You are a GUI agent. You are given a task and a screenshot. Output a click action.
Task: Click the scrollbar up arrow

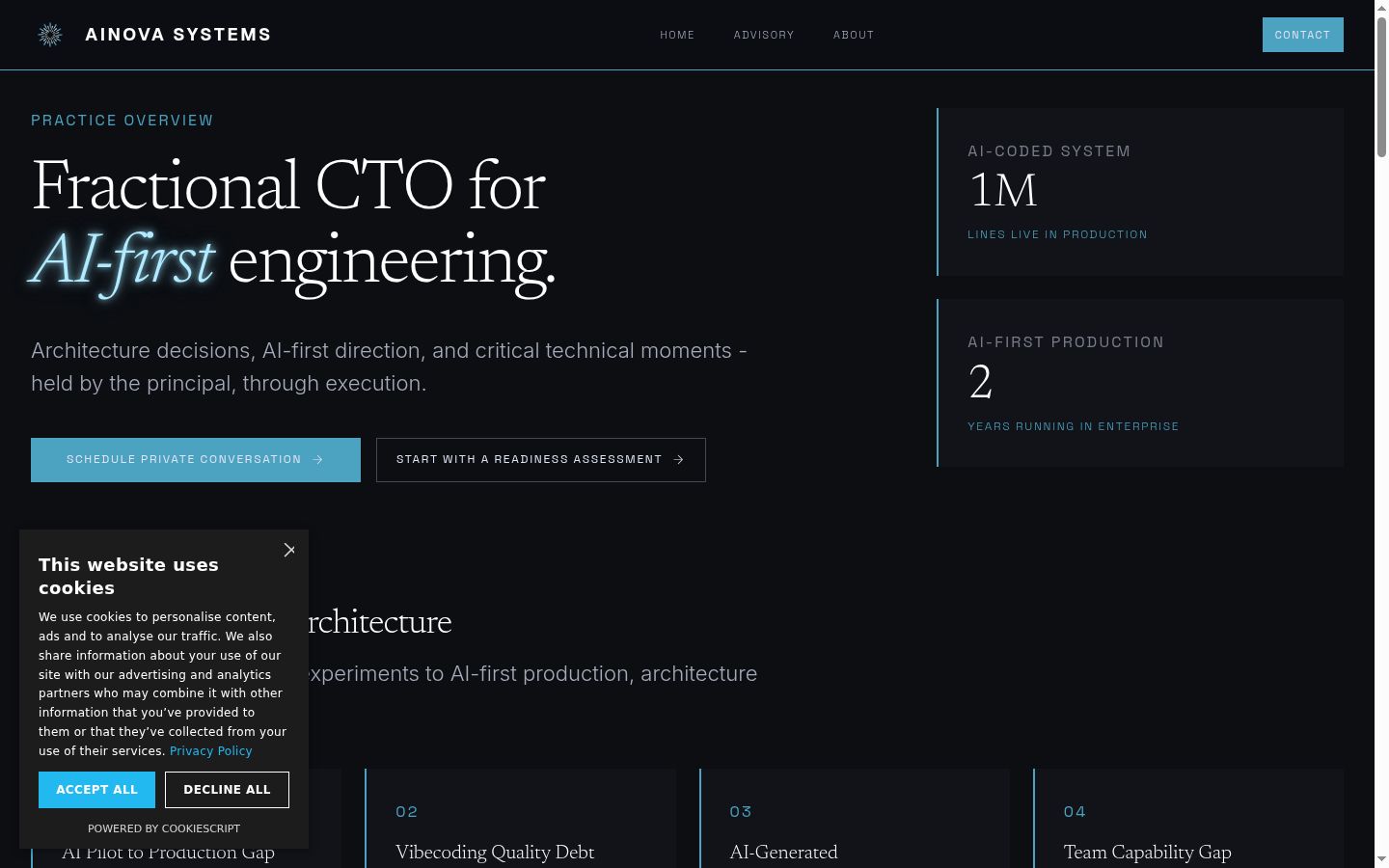tap(1381, 8)
